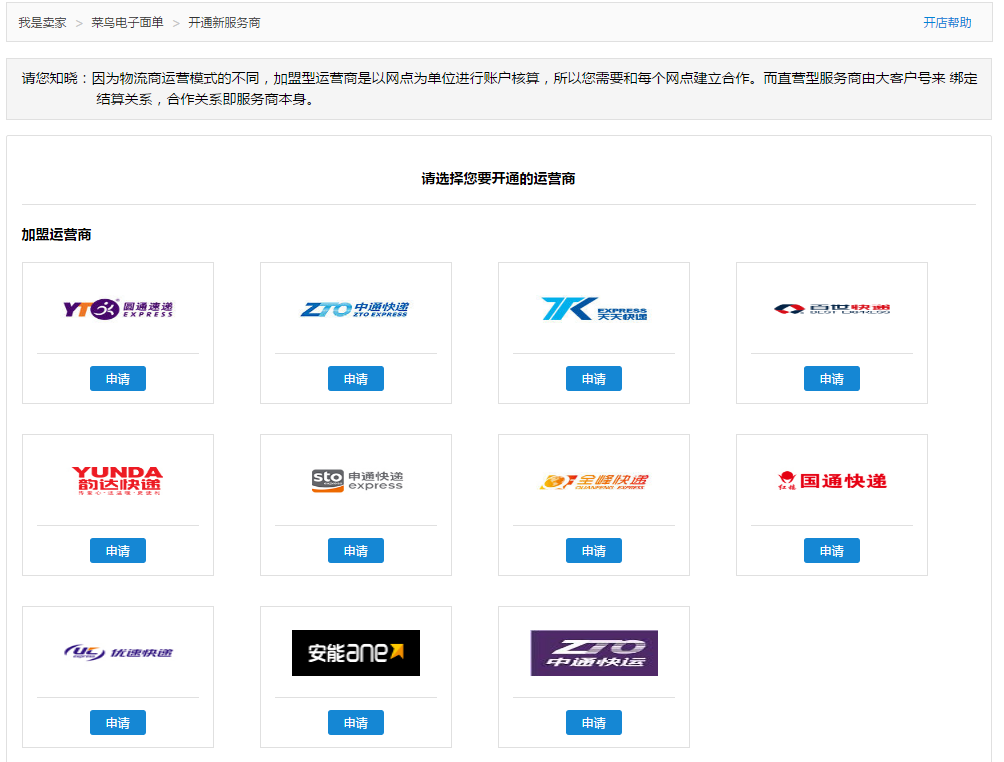Apply for 全峰快递 service with 申请
The width and height of the screenshot is (1004, 762).
(594, 551)
